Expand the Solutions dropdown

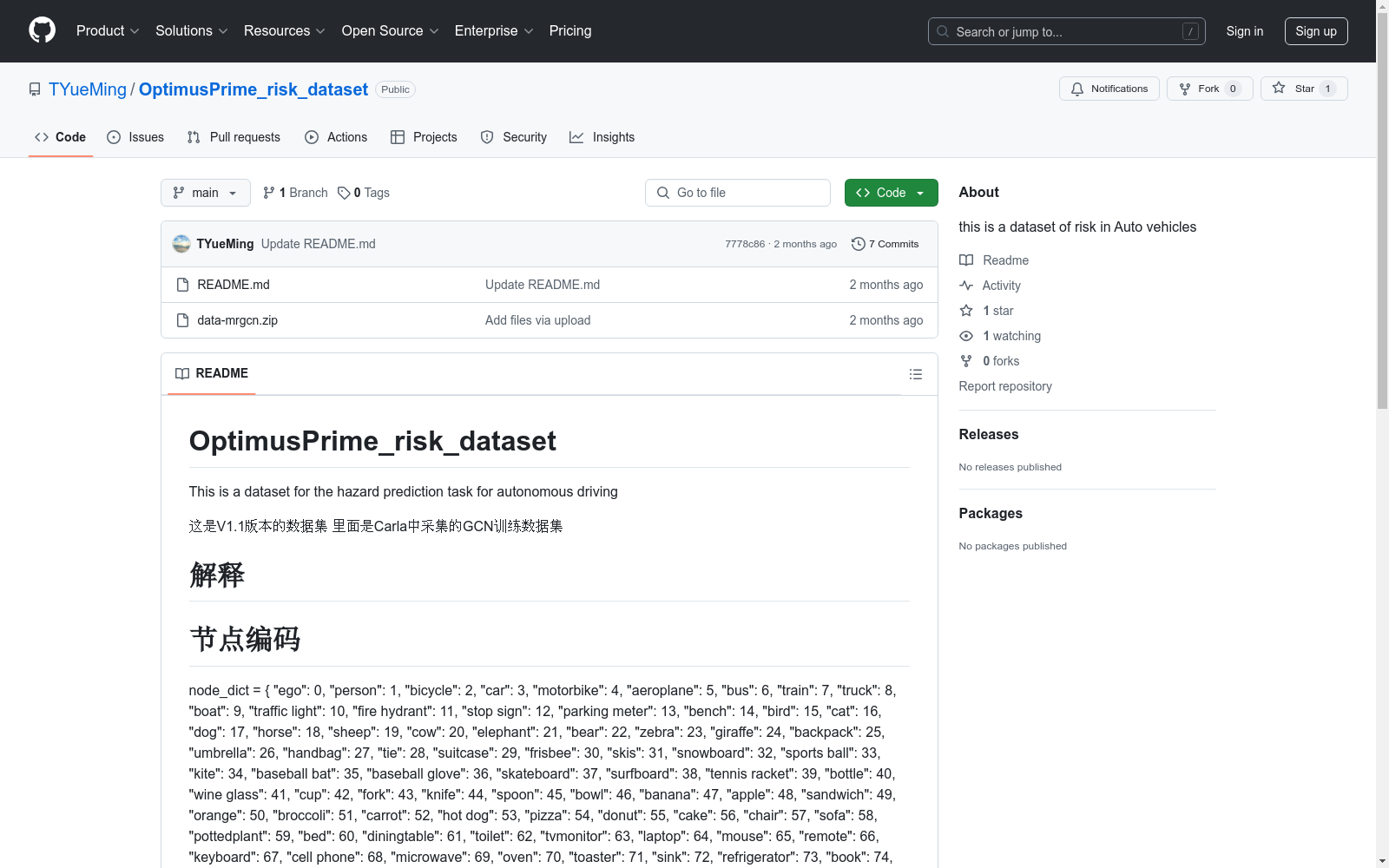(191, 30)
